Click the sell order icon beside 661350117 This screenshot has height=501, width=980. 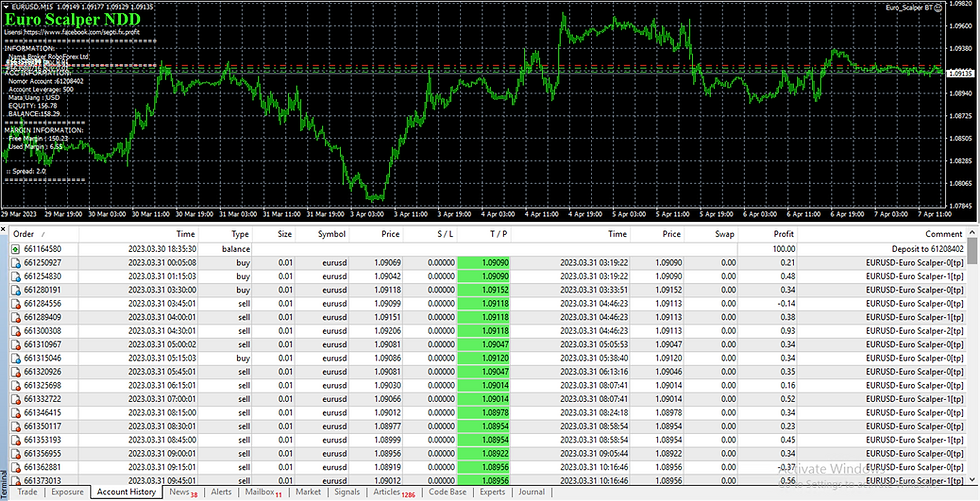point(16,427)
